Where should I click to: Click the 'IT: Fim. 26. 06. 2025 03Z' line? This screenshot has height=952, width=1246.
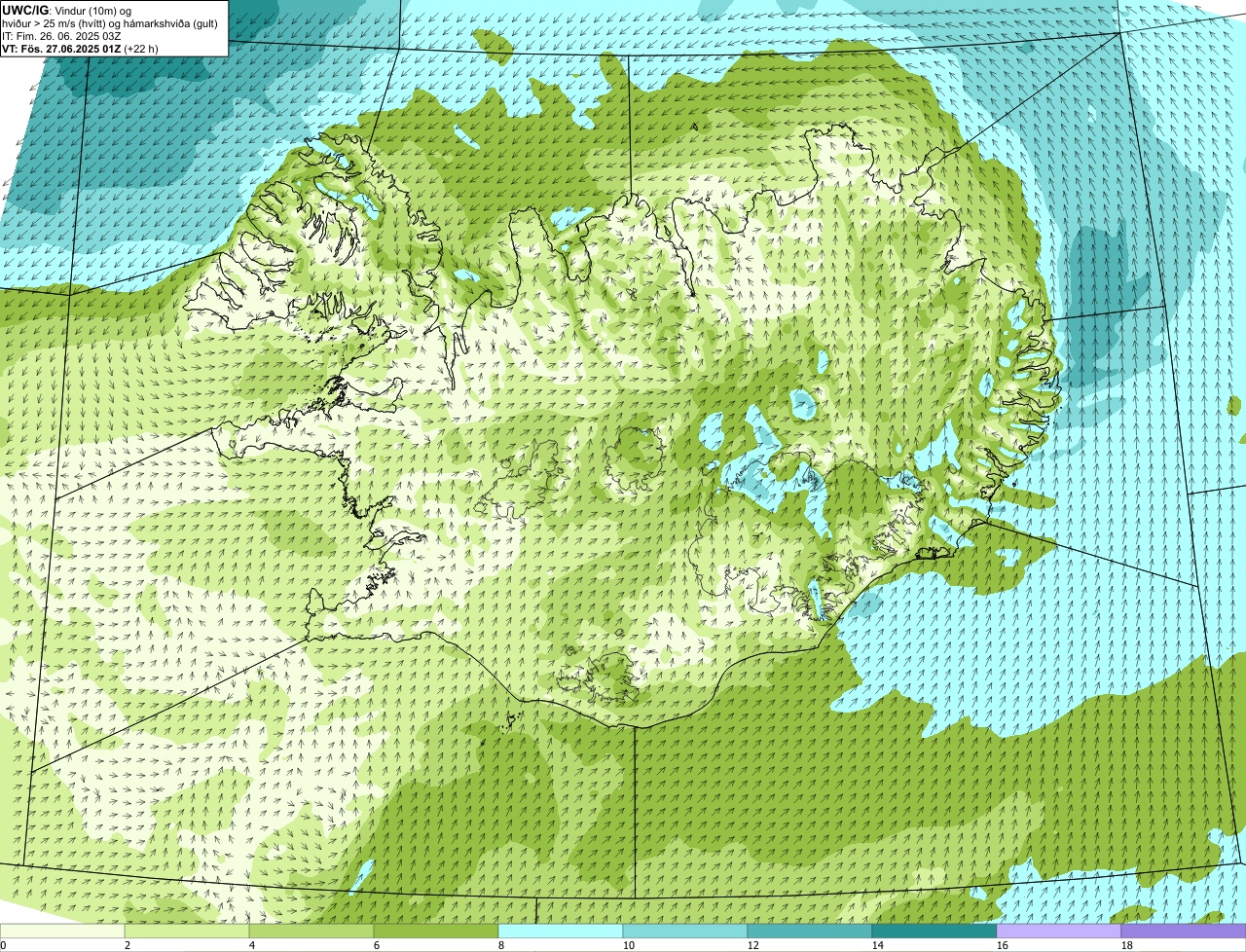point(61,35)
